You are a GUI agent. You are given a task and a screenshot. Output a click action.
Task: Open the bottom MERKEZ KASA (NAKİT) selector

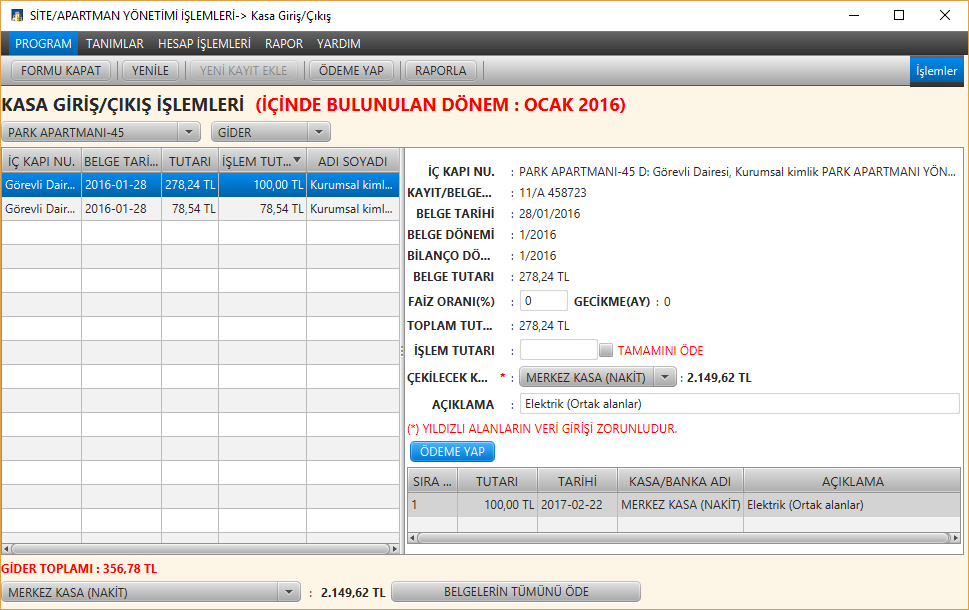tap(291, 591)
